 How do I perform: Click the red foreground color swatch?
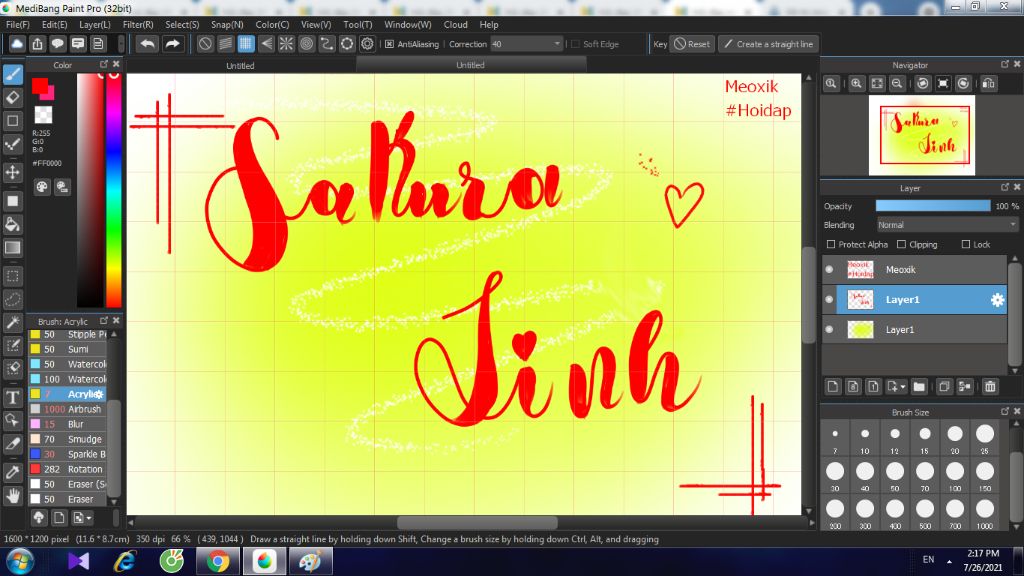pos(40,86)
